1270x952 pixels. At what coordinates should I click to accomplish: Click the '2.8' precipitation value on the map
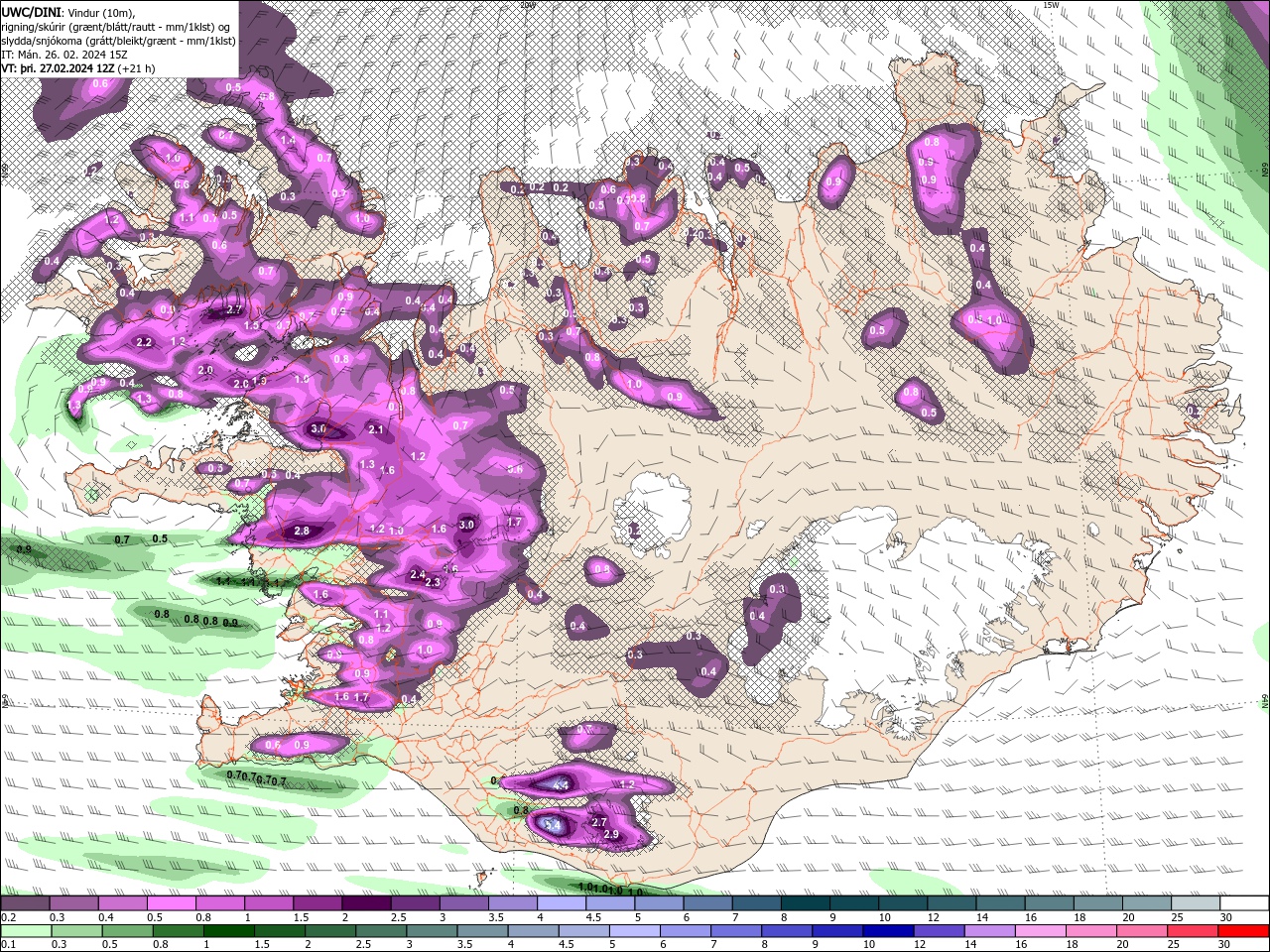tap(303, 532)
